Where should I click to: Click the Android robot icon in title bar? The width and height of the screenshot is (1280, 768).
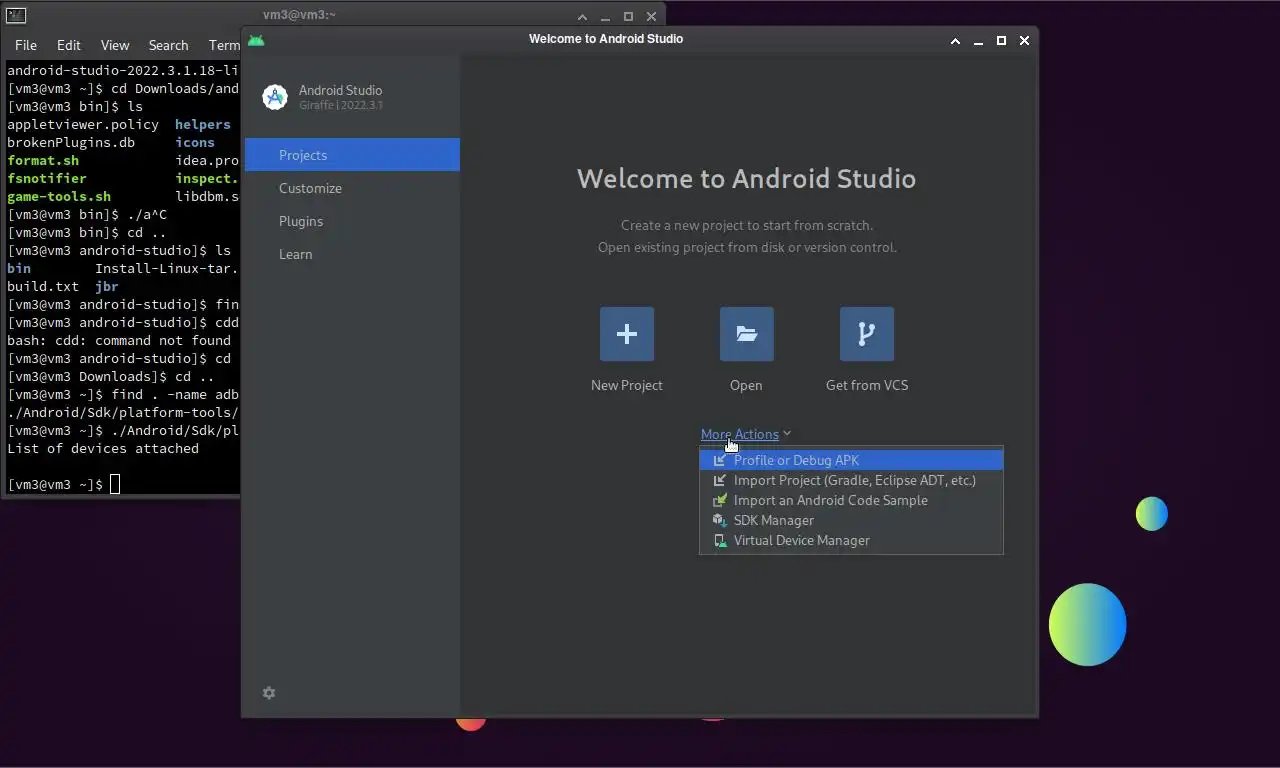click(256, 40)
